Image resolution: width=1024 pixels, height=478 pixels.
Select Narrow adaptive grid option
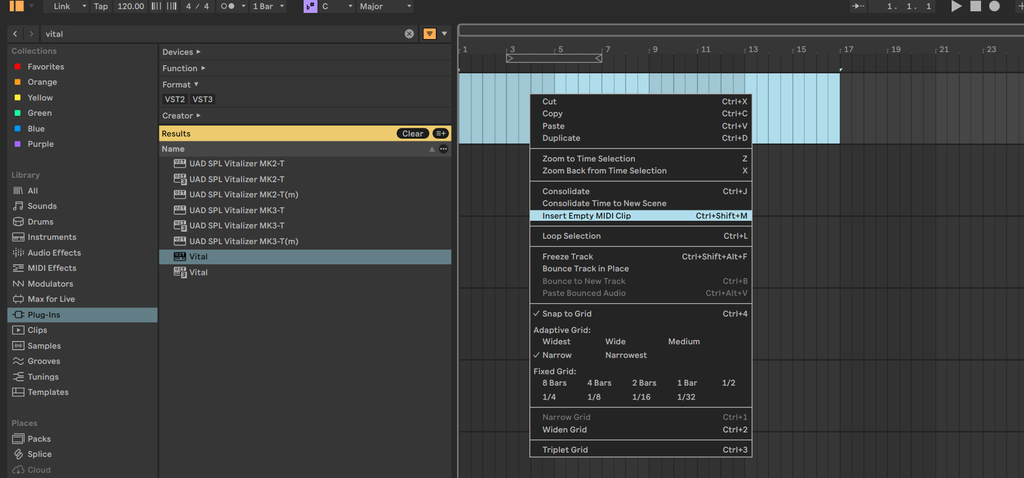tap(556, 355)
